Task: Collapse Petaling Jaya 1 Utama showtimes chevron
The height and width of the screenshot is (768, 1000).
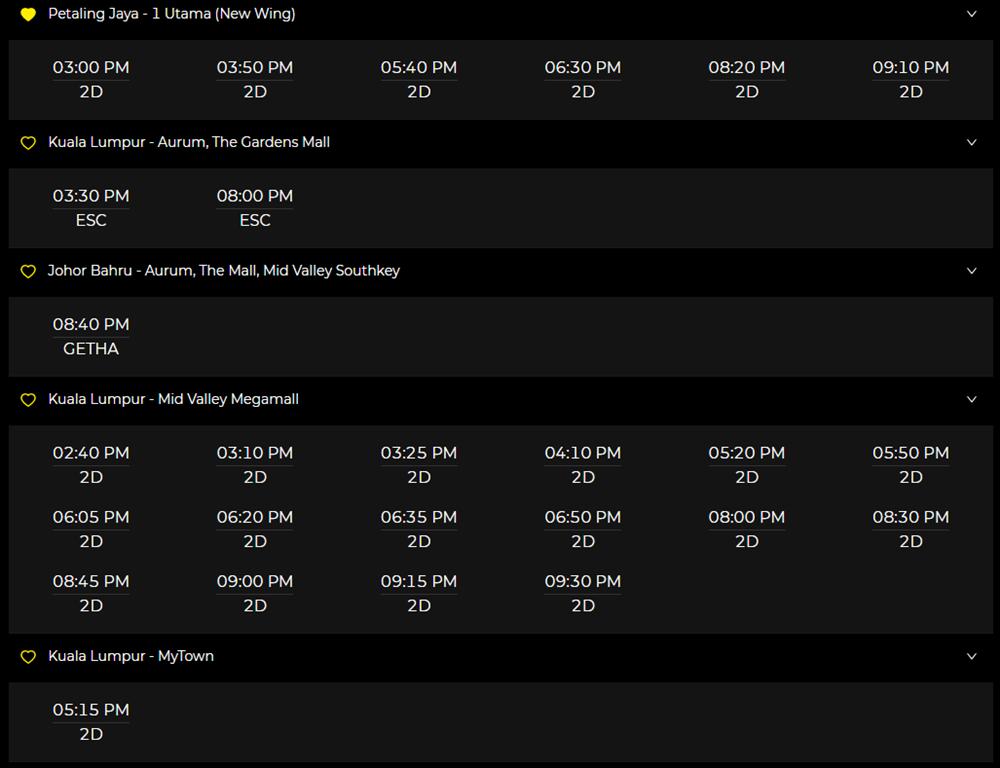Action: (971, 14)
